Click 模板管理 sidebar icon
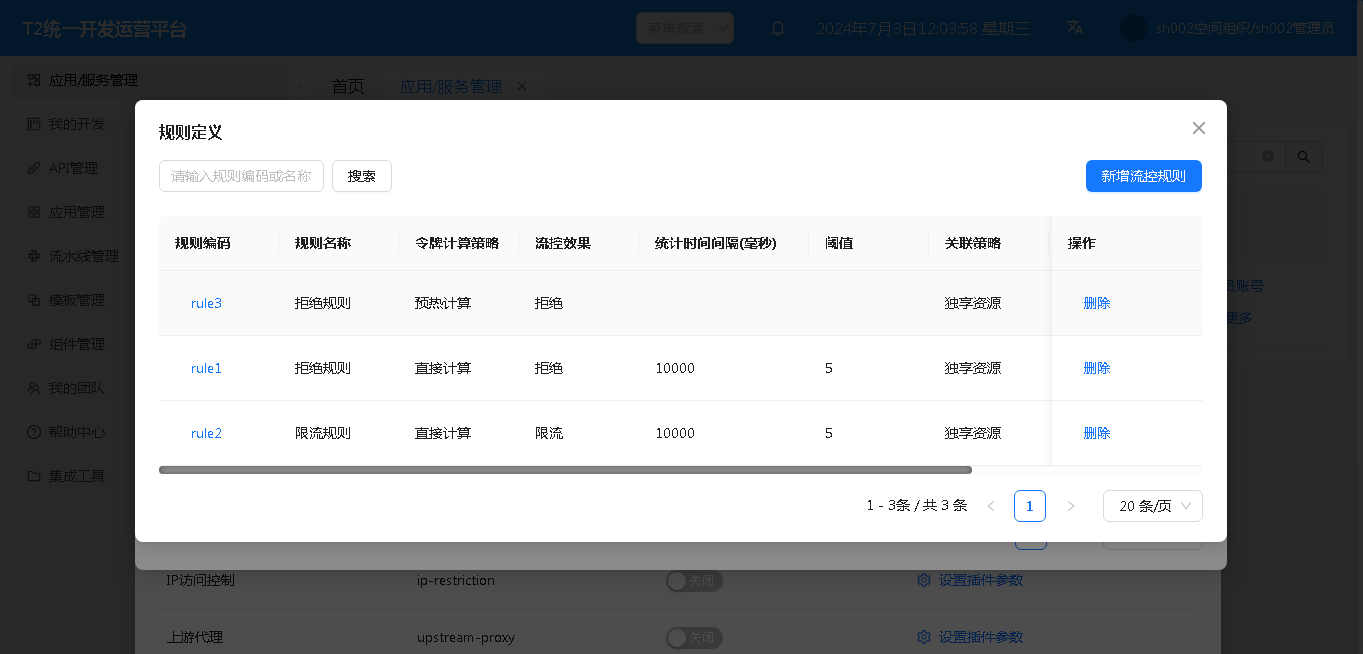Viewport: 1363px width, 654px height. (x=34, y=300)
